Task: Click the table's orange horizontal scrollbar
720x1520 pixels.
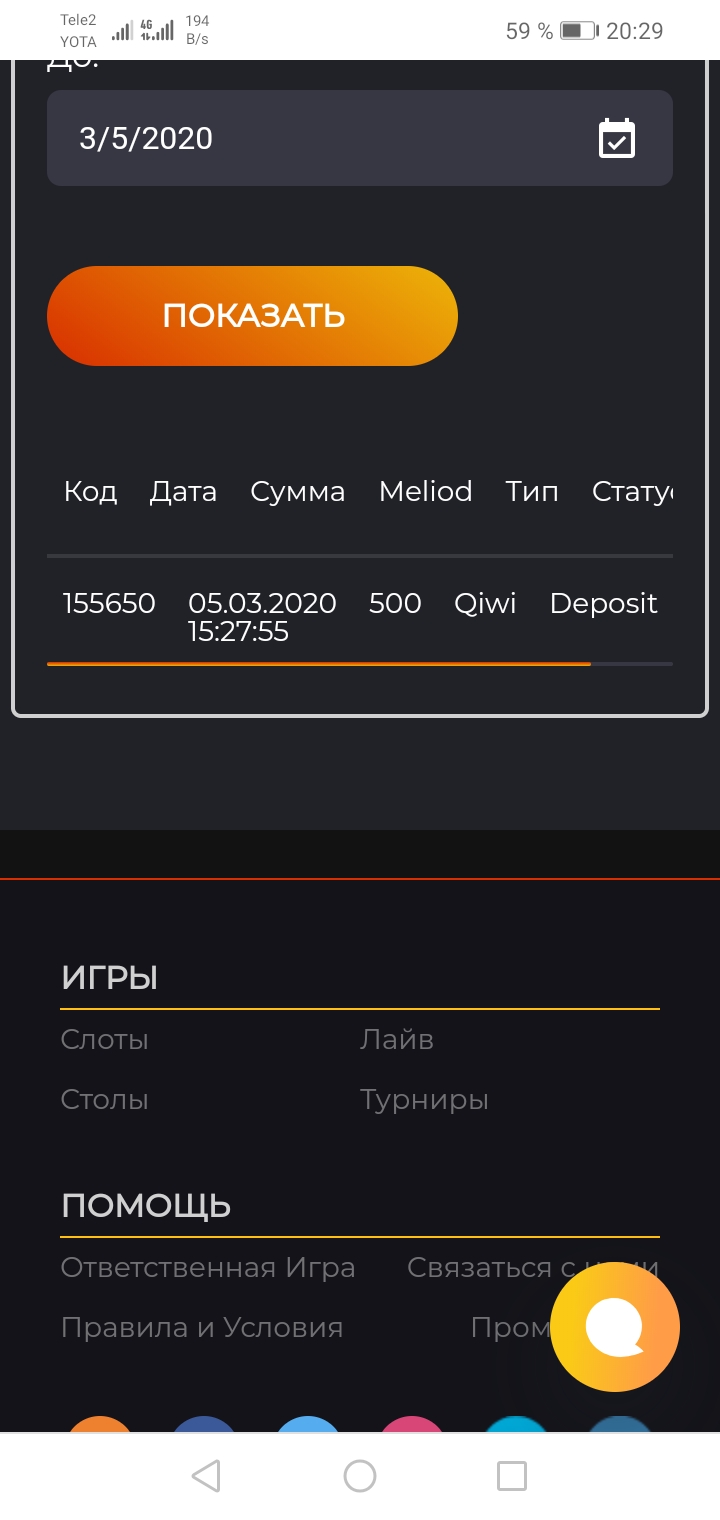Action: point(318,664)
